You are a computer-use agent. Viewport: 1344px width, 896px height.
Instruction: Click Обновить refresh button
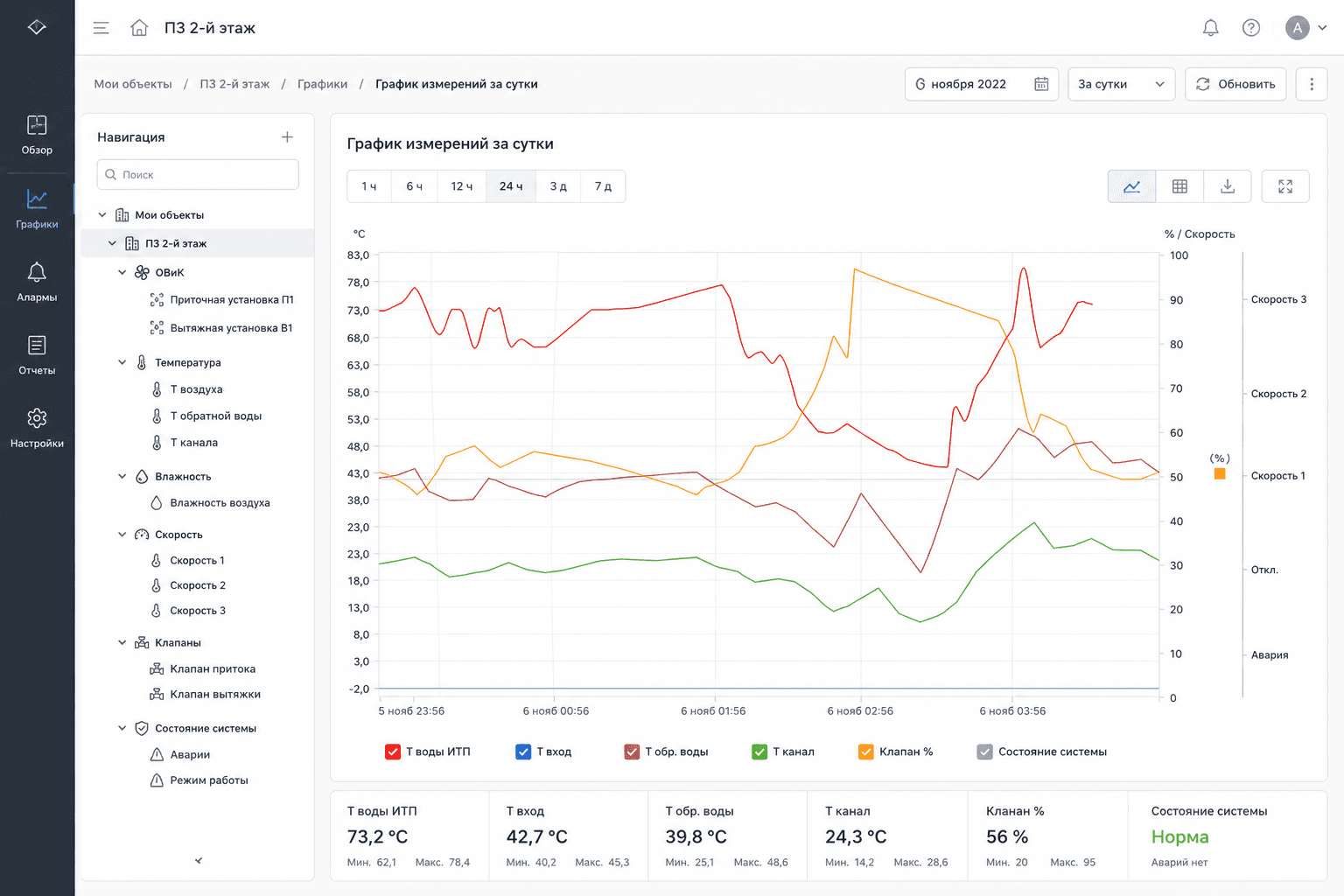[x=1235, y=84]
